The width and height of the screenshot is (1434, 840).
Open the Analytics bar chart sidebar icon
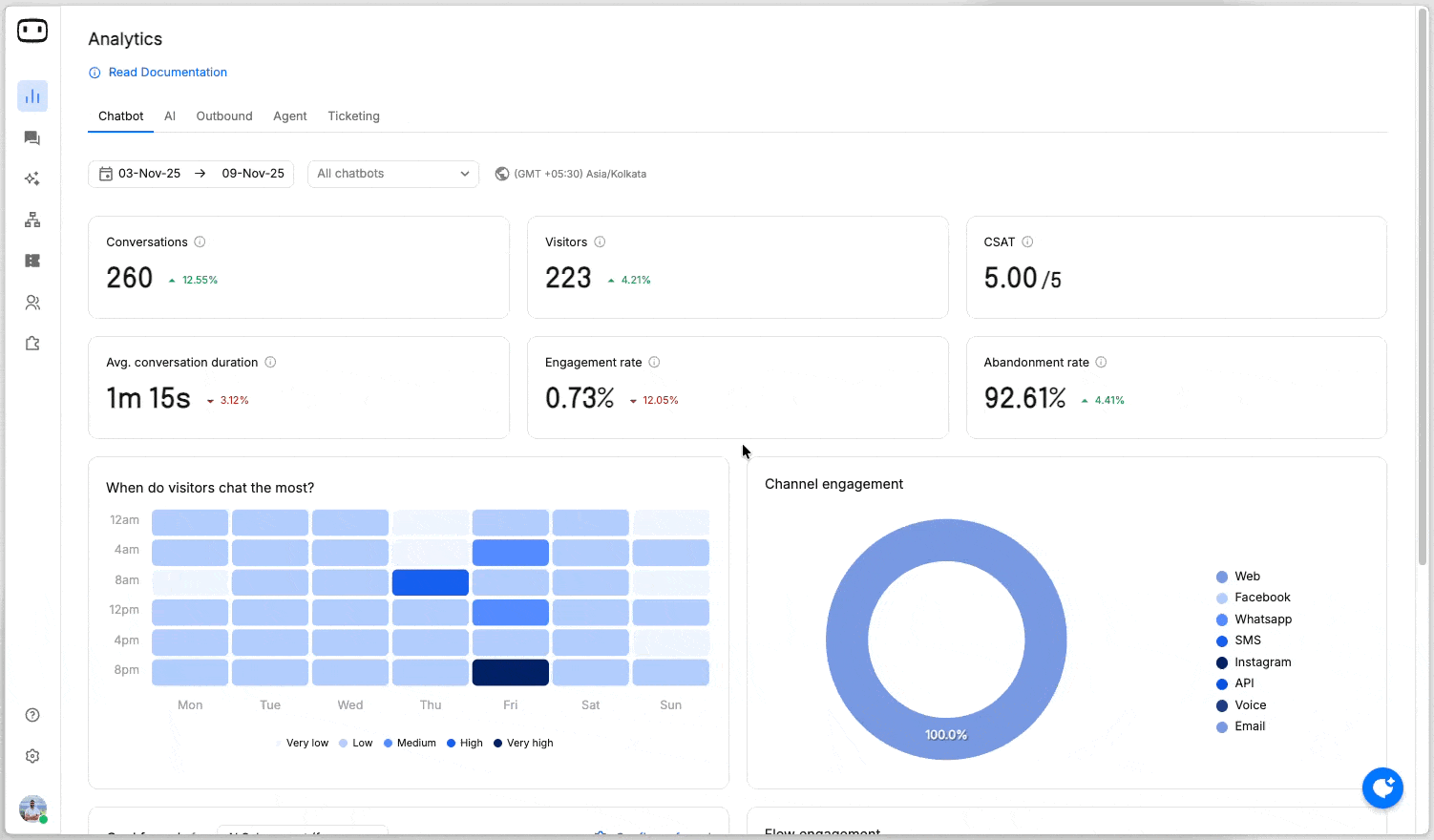(x=32, y=96)
